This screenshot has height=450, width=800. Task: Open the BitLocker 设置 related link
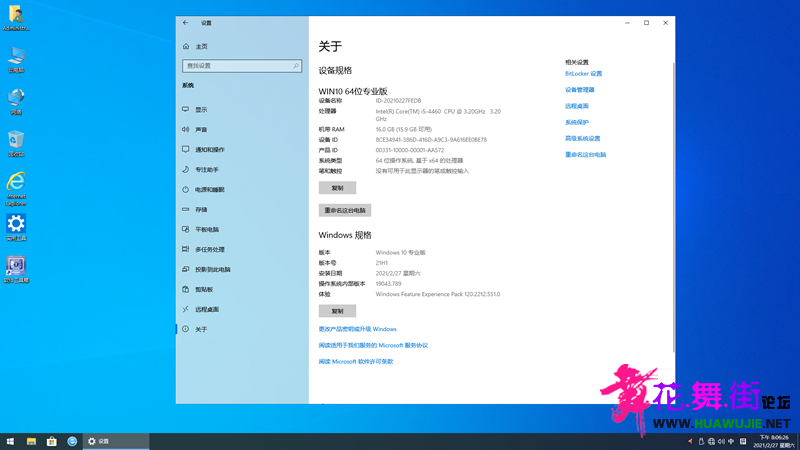point(584,73)
